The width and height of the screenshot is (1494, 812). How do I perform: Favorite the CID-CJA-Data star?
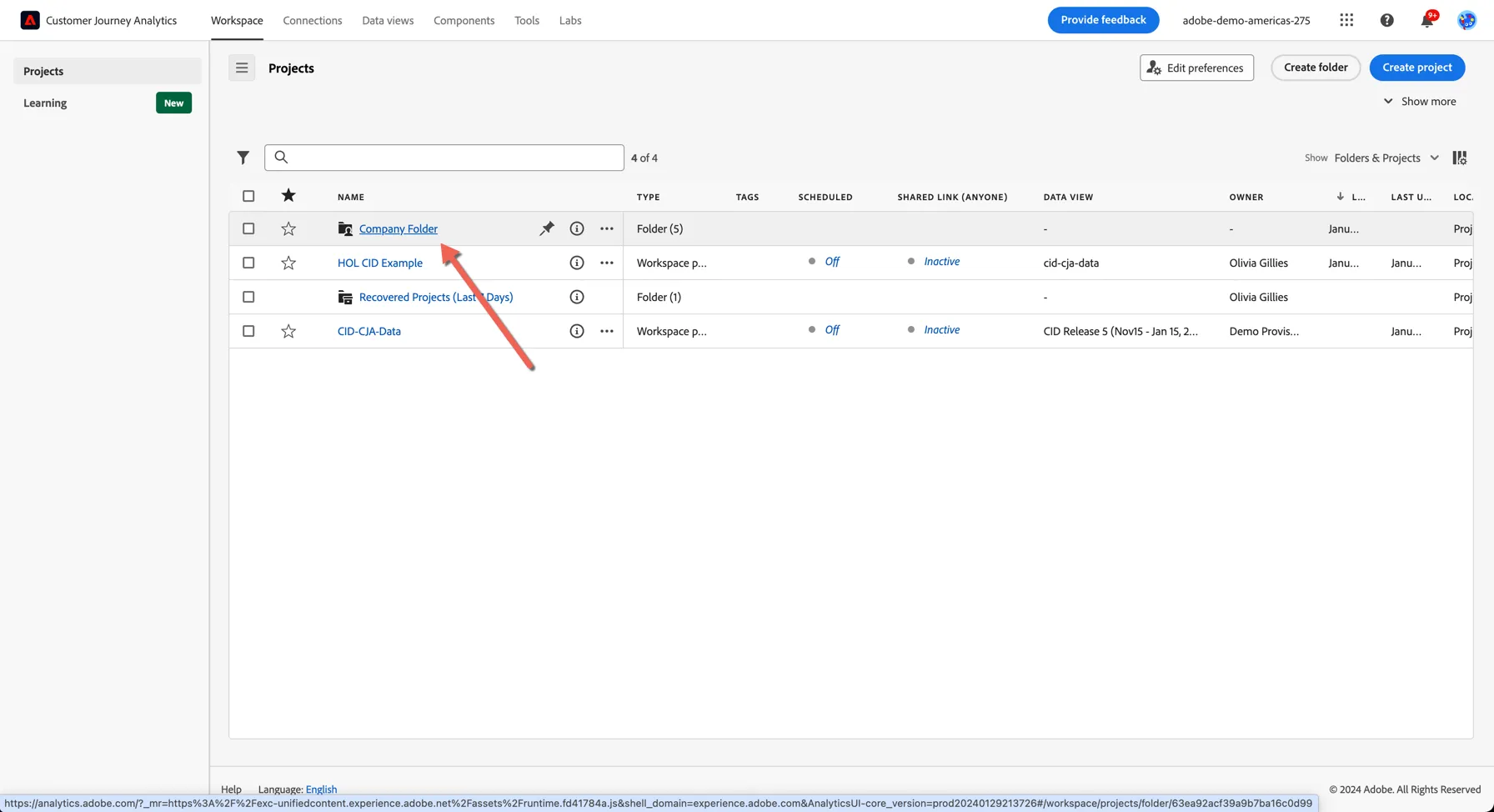tap(288, 331)
